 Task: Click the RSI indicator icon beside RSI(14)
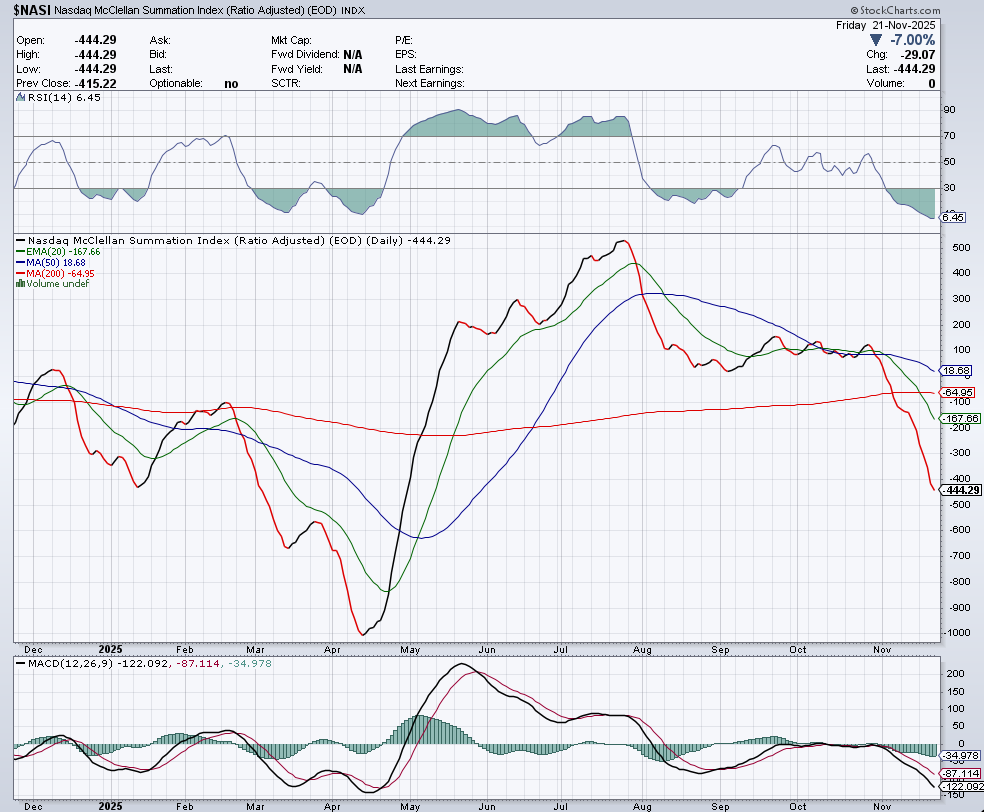(21, 97)
